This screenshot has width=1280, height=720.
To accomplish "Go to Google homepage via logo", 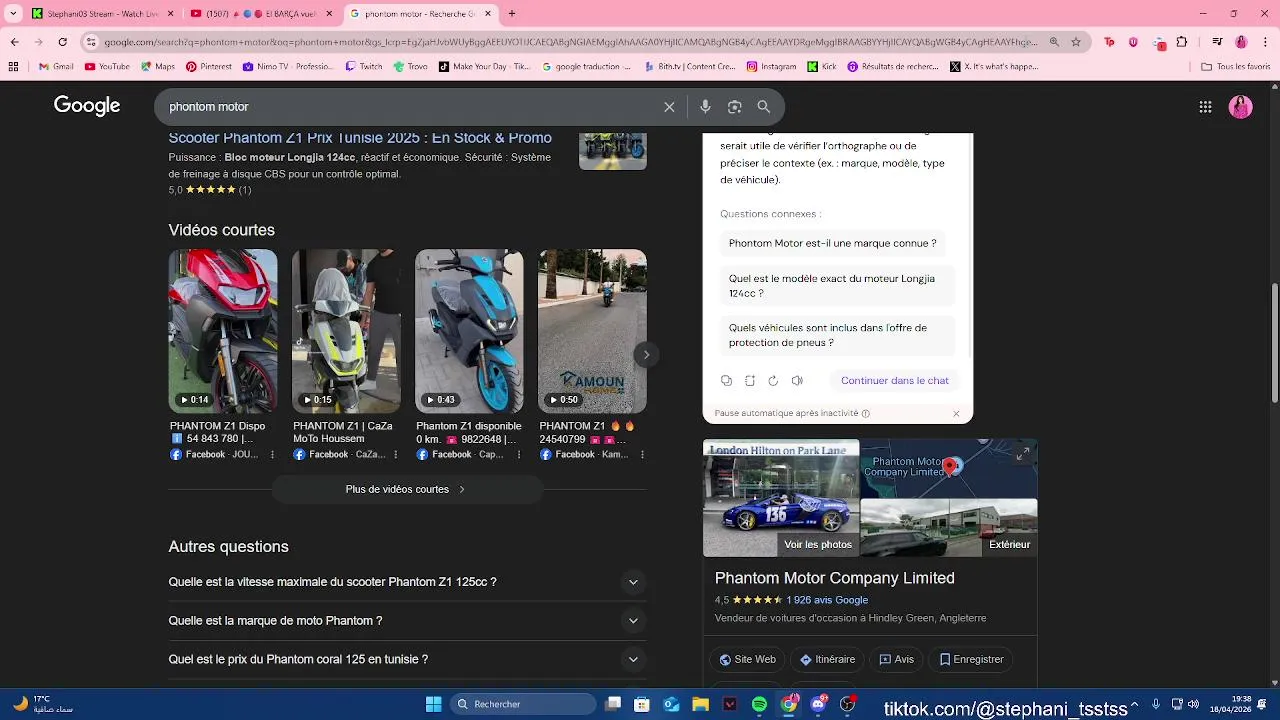I will (87, 106).
